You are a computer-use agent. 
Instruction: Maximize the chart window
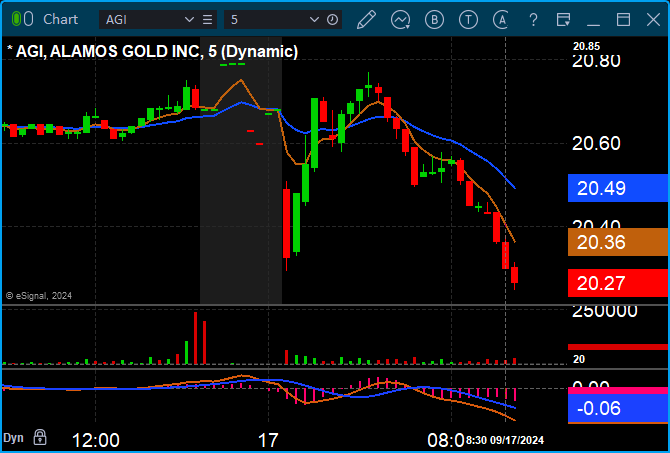pyautogui.click(x=623, y=20)
